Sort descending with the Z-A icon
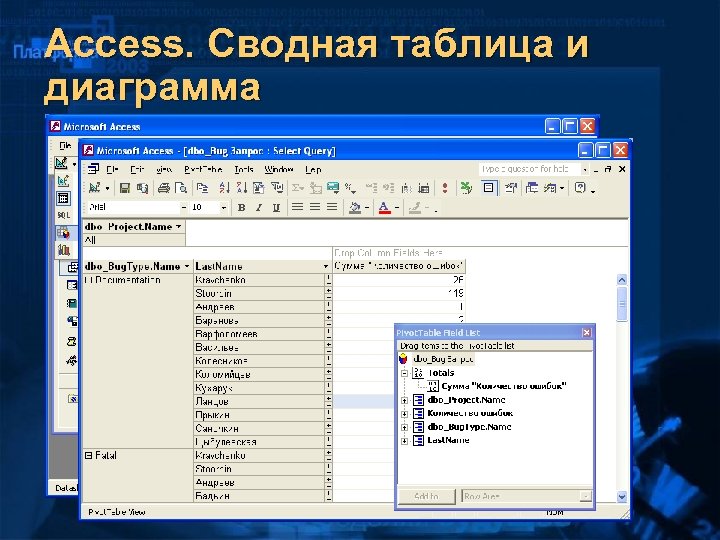 pyautogui.click(x=242, y=188)
